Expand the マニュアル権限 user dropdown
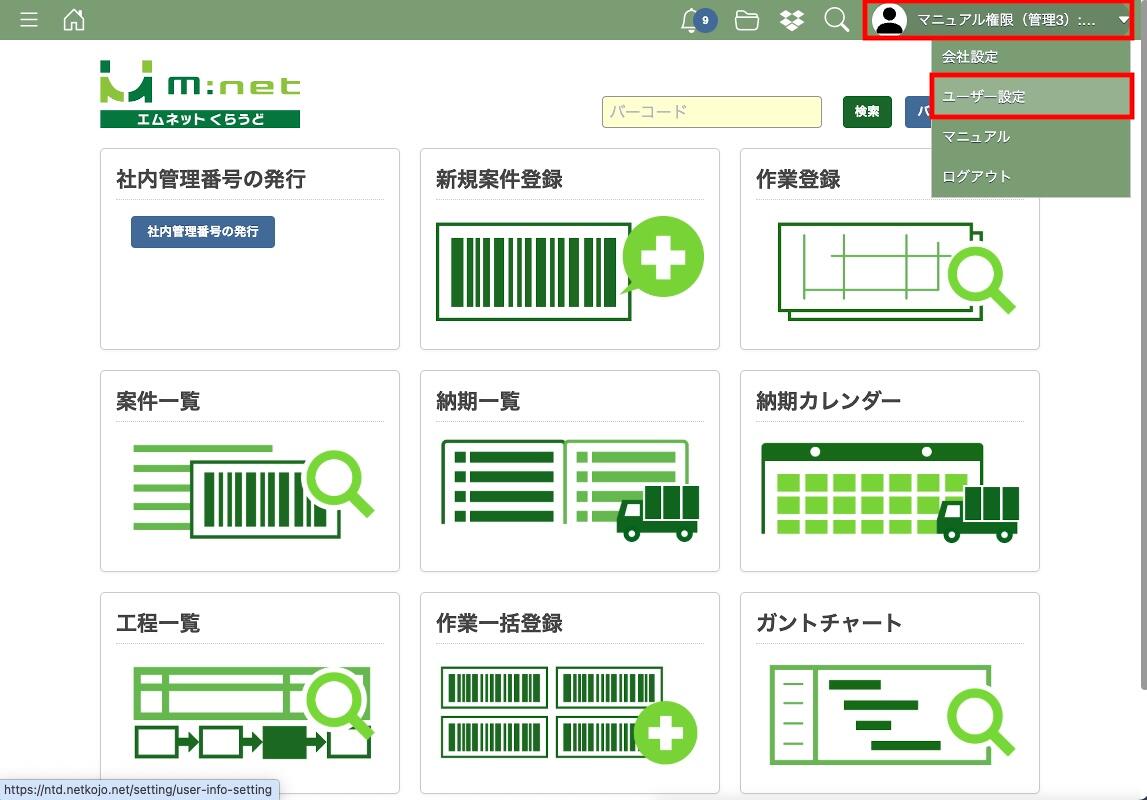The height and width of the screenshot is (800, 1147). tap(1000, 20)
